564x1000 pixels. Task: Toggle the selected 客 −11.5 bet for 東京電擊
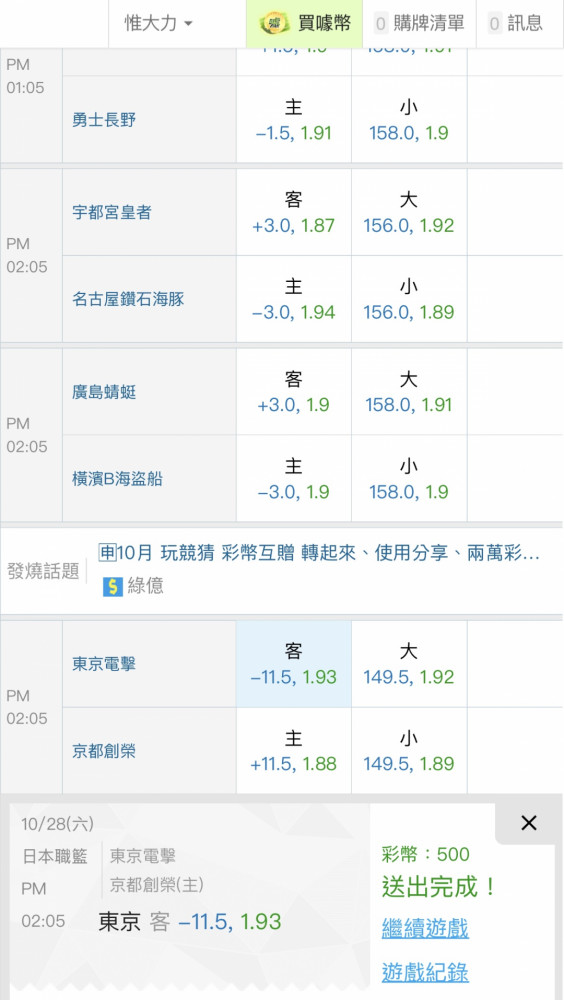pyautogui.click(x=293, y=664)
